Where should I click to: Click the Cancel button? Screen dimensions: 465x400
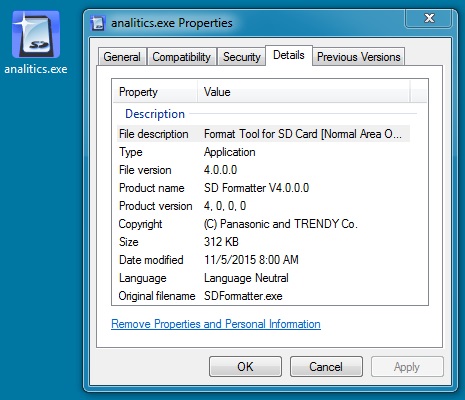coord(326,367)
